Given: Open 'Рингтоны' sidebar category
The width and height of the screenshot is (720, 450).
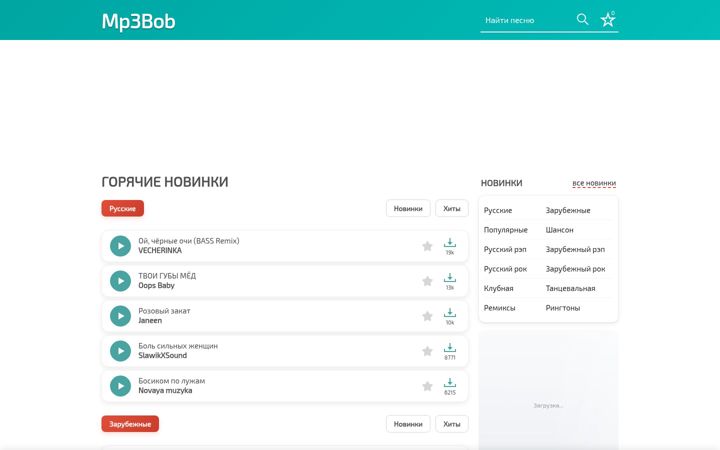Looking at the screenshot, I should point(562,308).
